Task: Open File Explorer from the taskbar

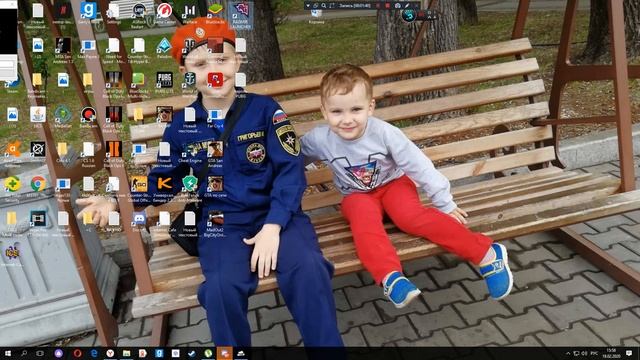Action: coord(127,353)
